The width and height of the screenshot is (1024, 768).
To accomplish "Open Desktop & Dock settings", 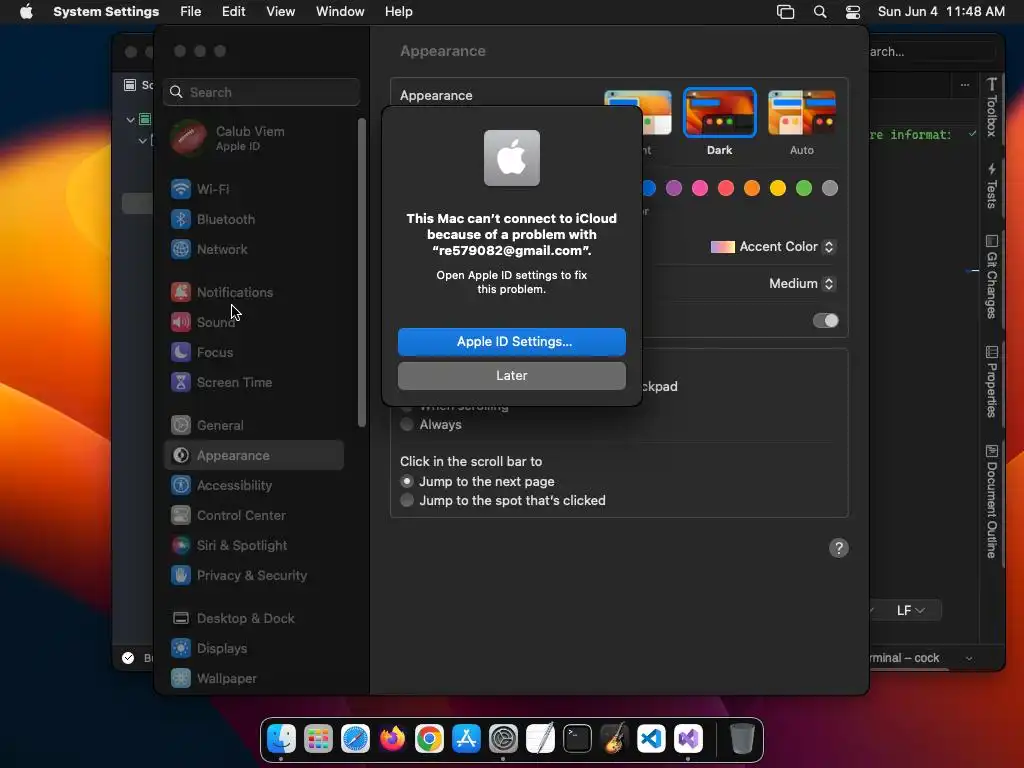I will [253, 619].
